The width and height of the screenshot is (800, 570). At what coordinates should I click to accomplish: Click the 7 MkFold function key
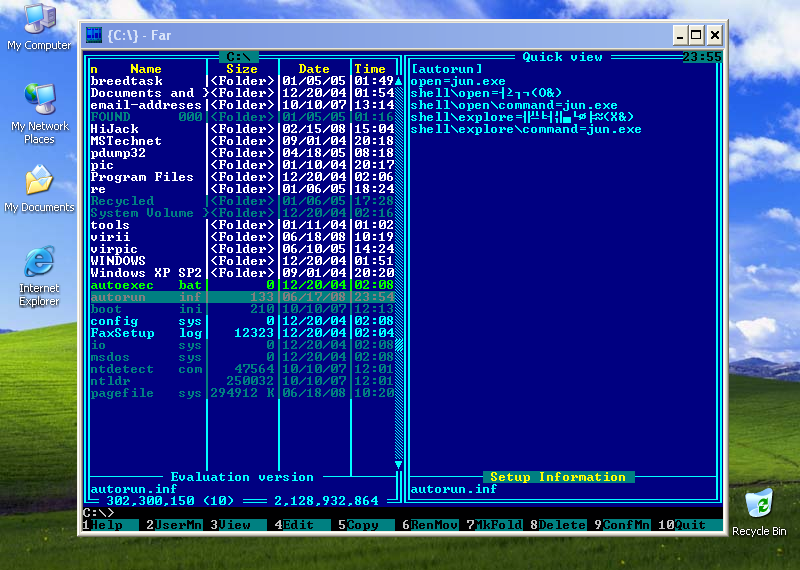click(494, 525)
